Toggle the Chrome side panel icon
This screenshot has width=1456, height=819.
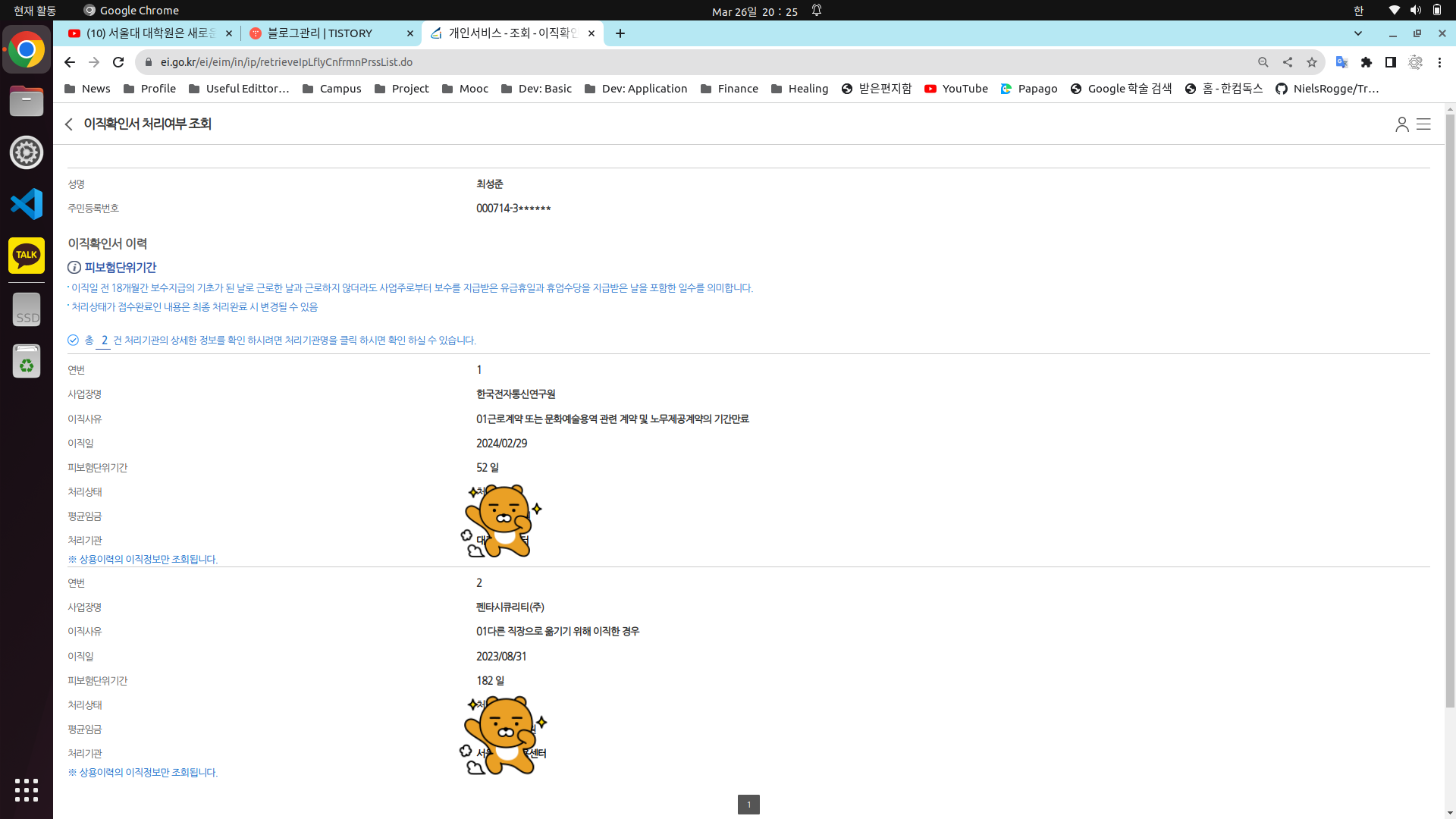(x=1391, y=62)
